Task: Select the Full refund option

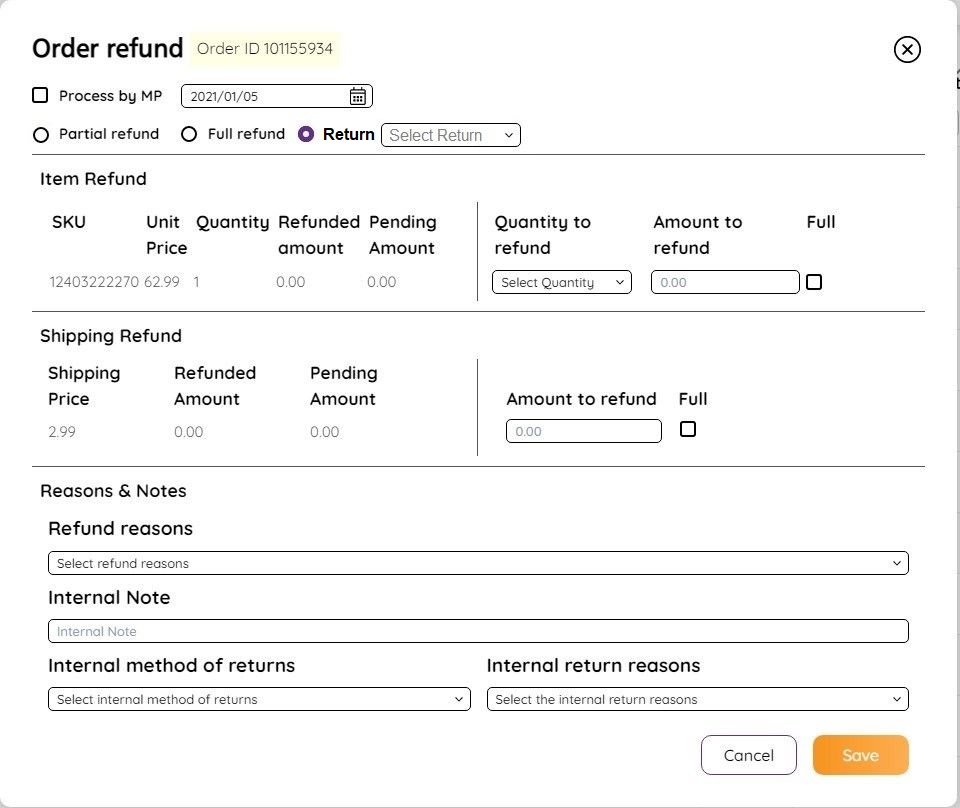Action: pyautogui.click(x=189, y=134)
